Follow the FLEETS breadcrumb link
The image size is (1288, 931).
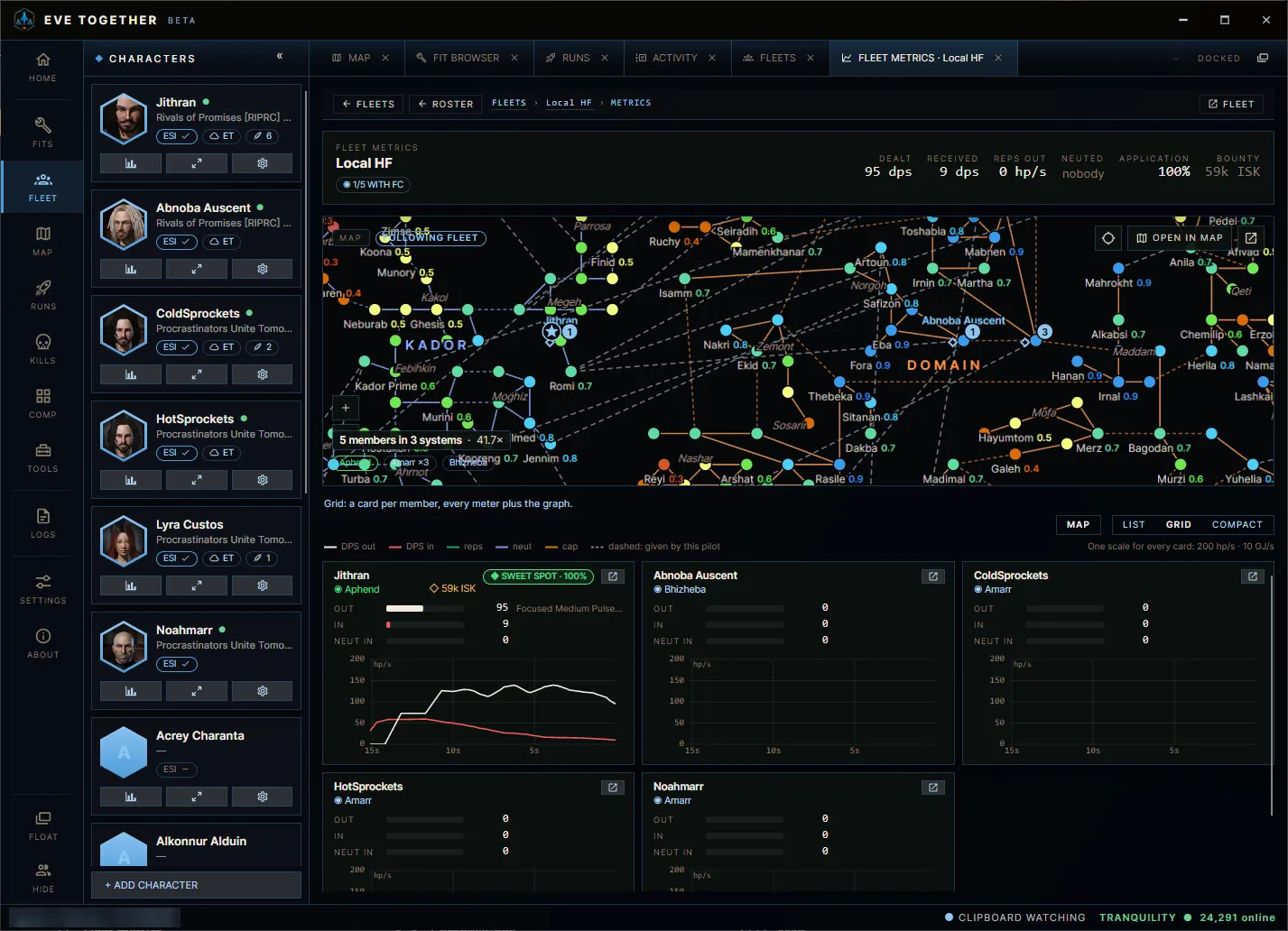coord(509,103)
